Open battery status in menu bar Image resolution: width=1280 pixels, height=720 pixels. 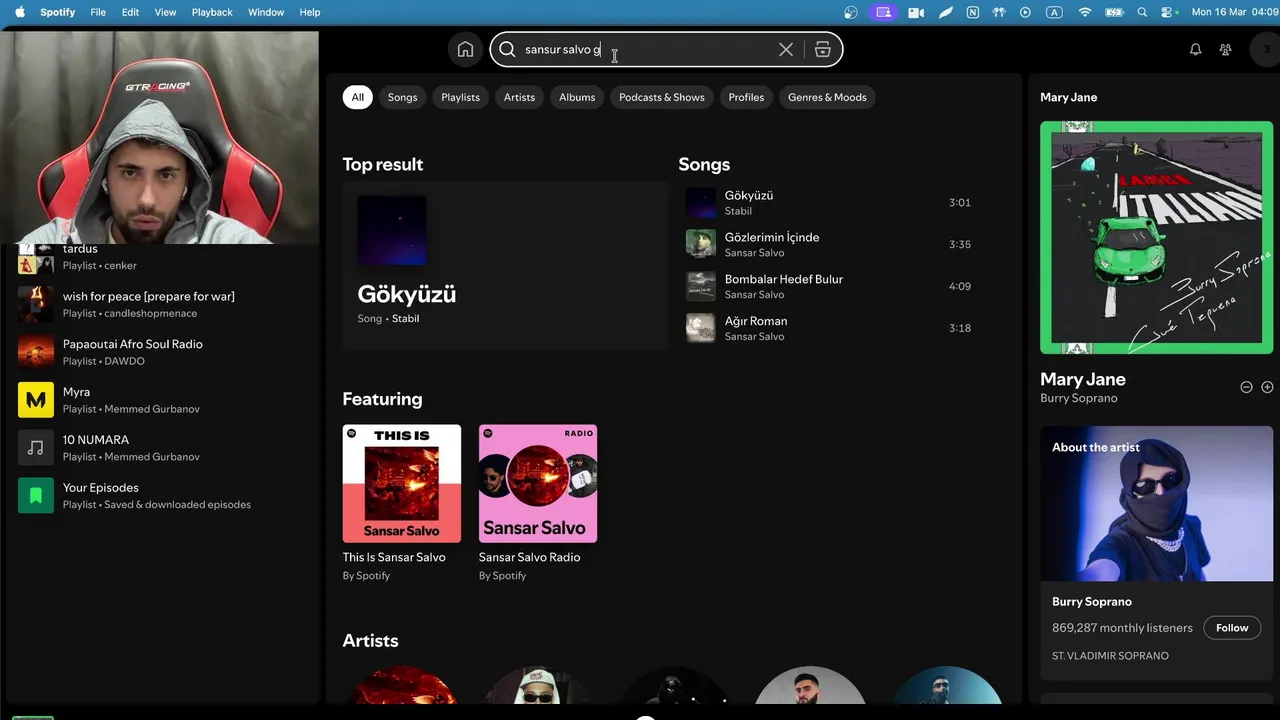[1114, 12]
